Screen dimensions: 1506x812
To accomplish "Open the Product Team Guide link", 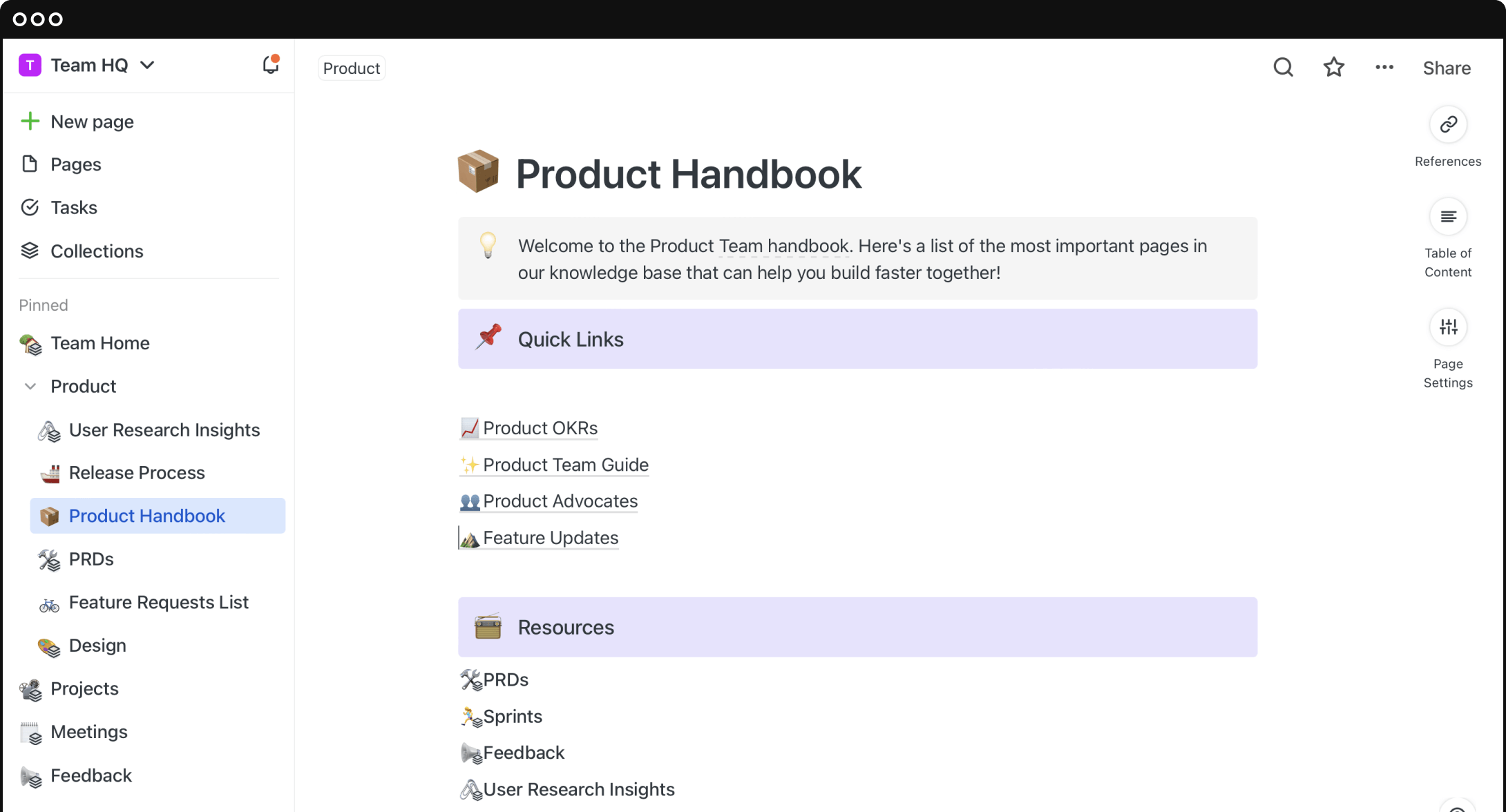I will pyautogui.click(x=565, y=465).
